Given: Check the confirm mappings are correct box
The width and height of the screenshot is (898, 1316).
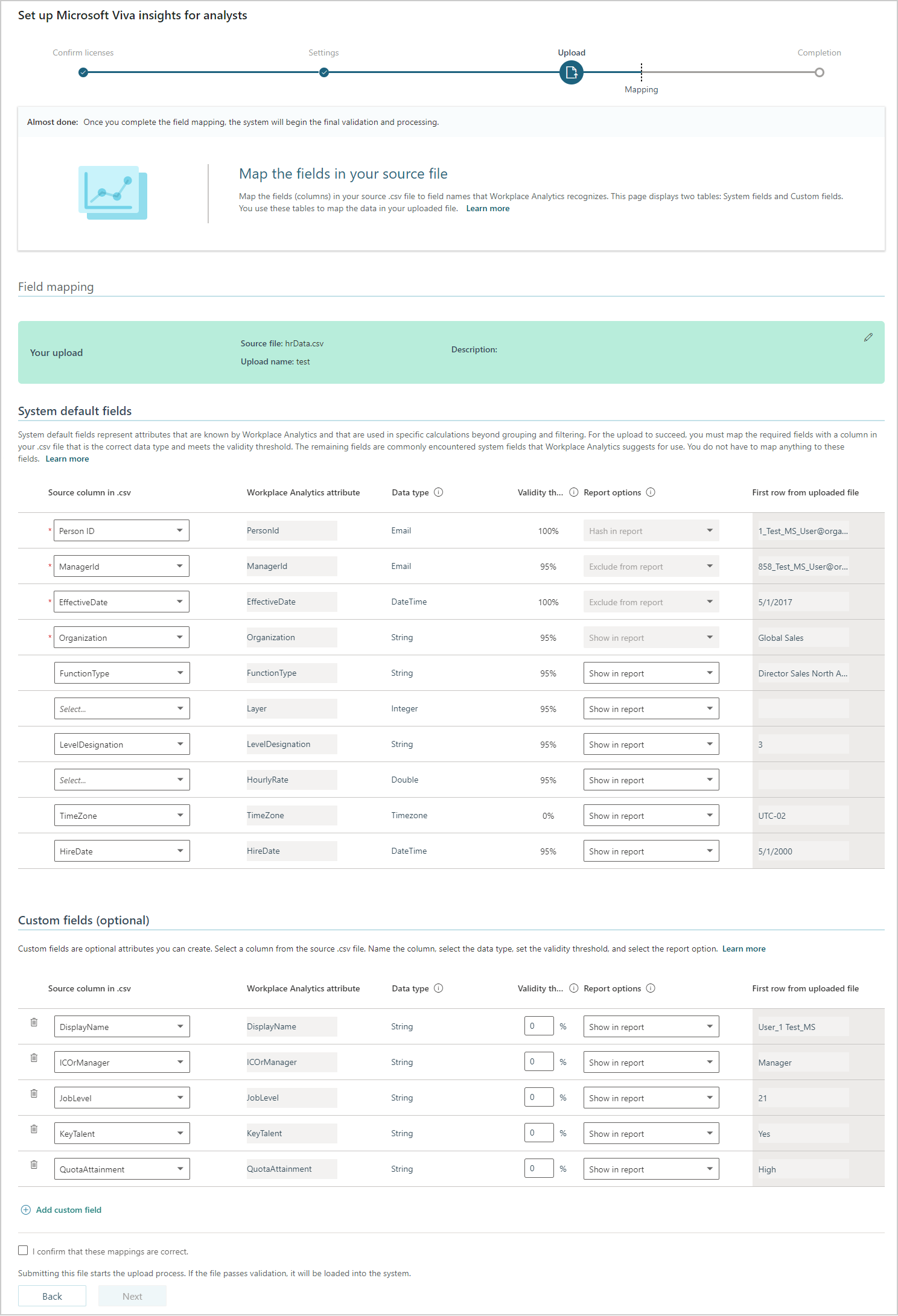Looking at the screenshot, I should point(23,1250).
